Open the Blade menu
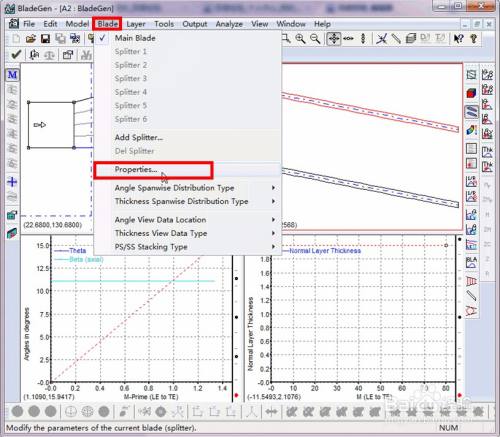Image resolution: width=500 pixels, height=437 pixels. 107,24
